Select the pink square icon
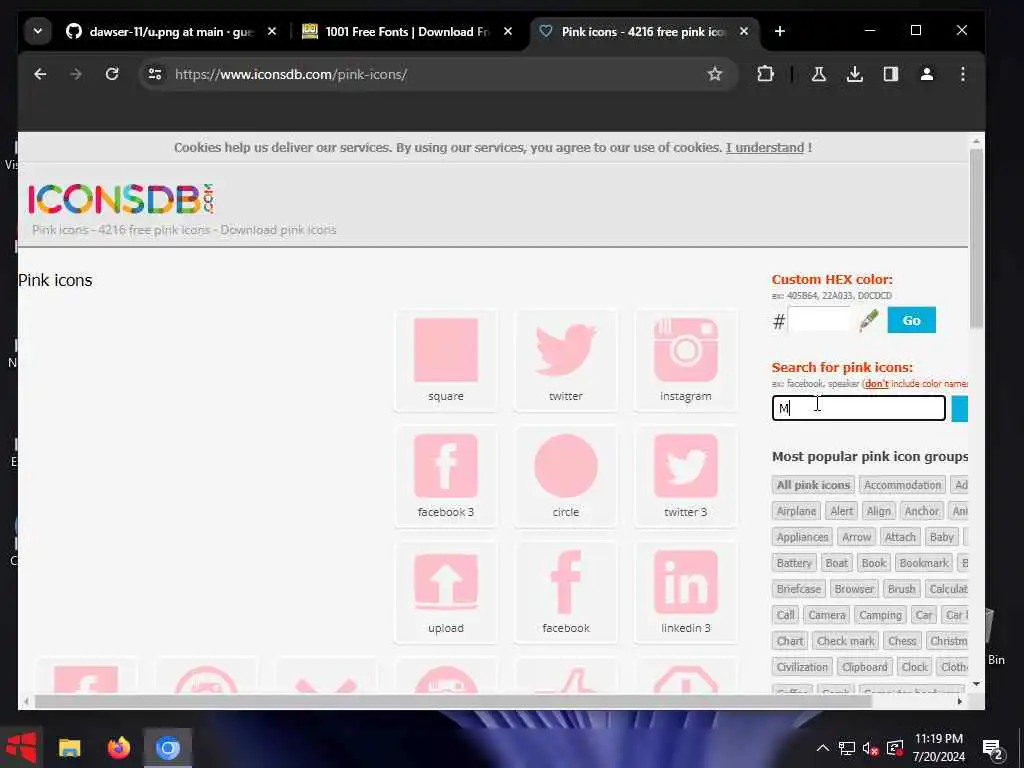The height and width of the screenshot is (768, 1024). pos(445,350)
